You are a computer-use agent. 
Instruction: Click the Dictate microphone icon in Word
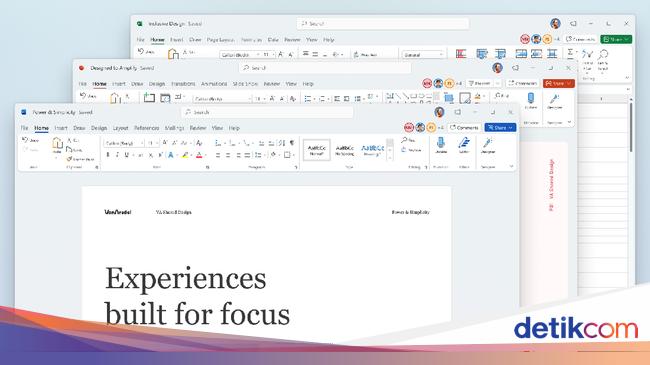click(x=441, y=146)
